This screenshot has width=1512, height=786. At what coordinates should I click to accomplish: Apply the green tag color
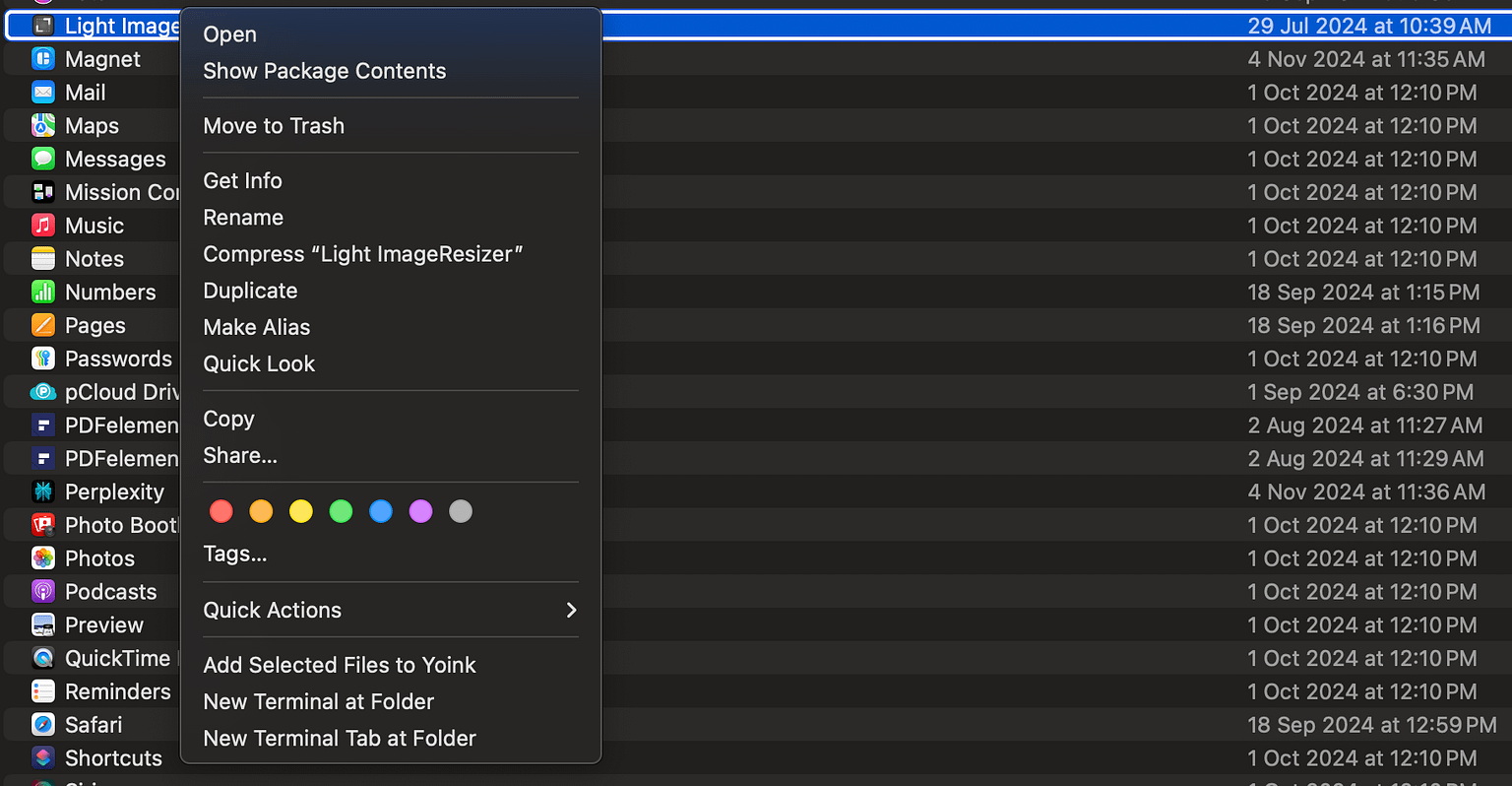pos(341,511)
